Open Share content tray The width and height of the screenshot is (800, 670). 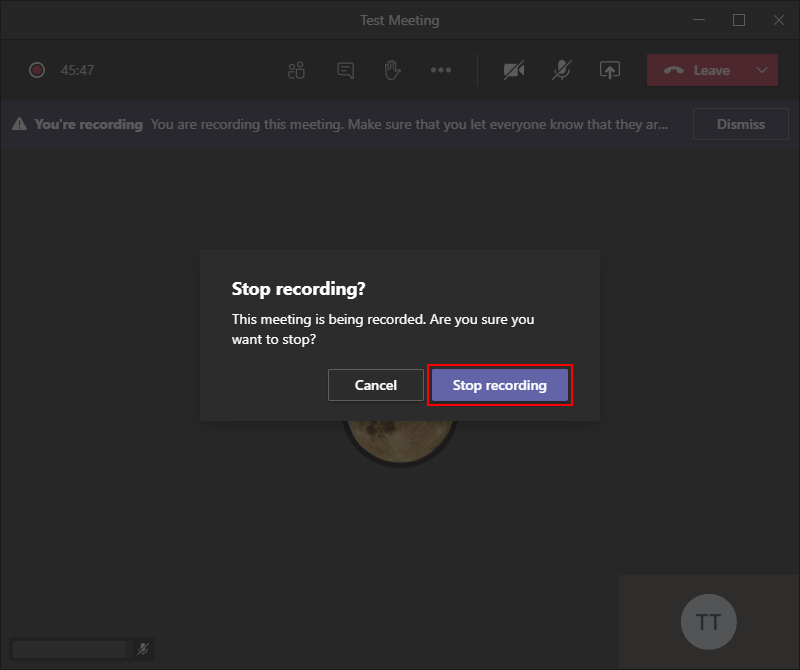(x=610, y=70)
